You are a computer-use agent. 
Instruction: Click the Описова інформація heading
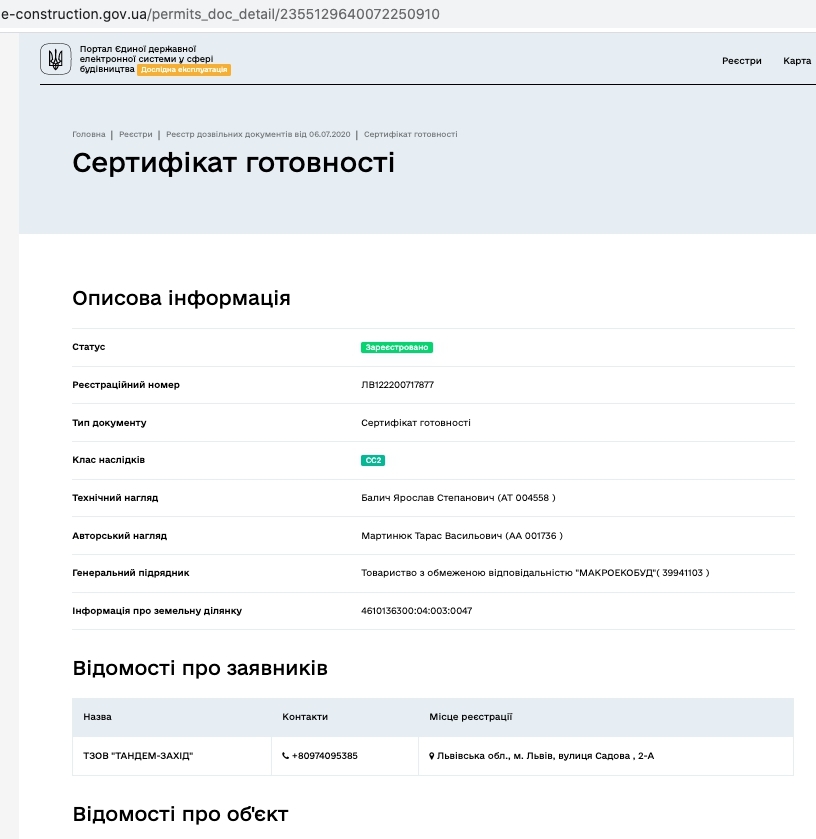181,298
